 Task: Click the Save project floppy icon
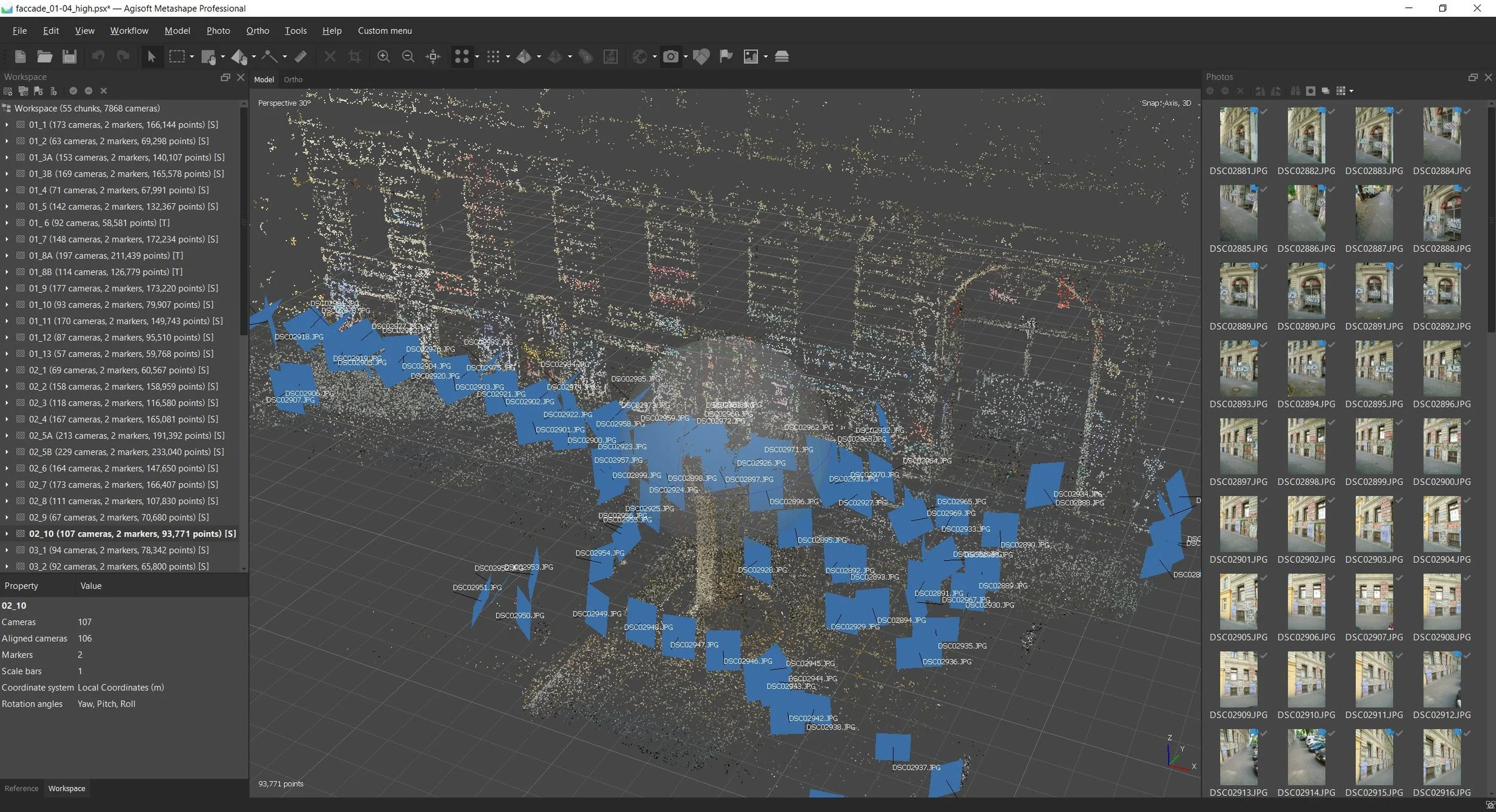pos(69,56)
